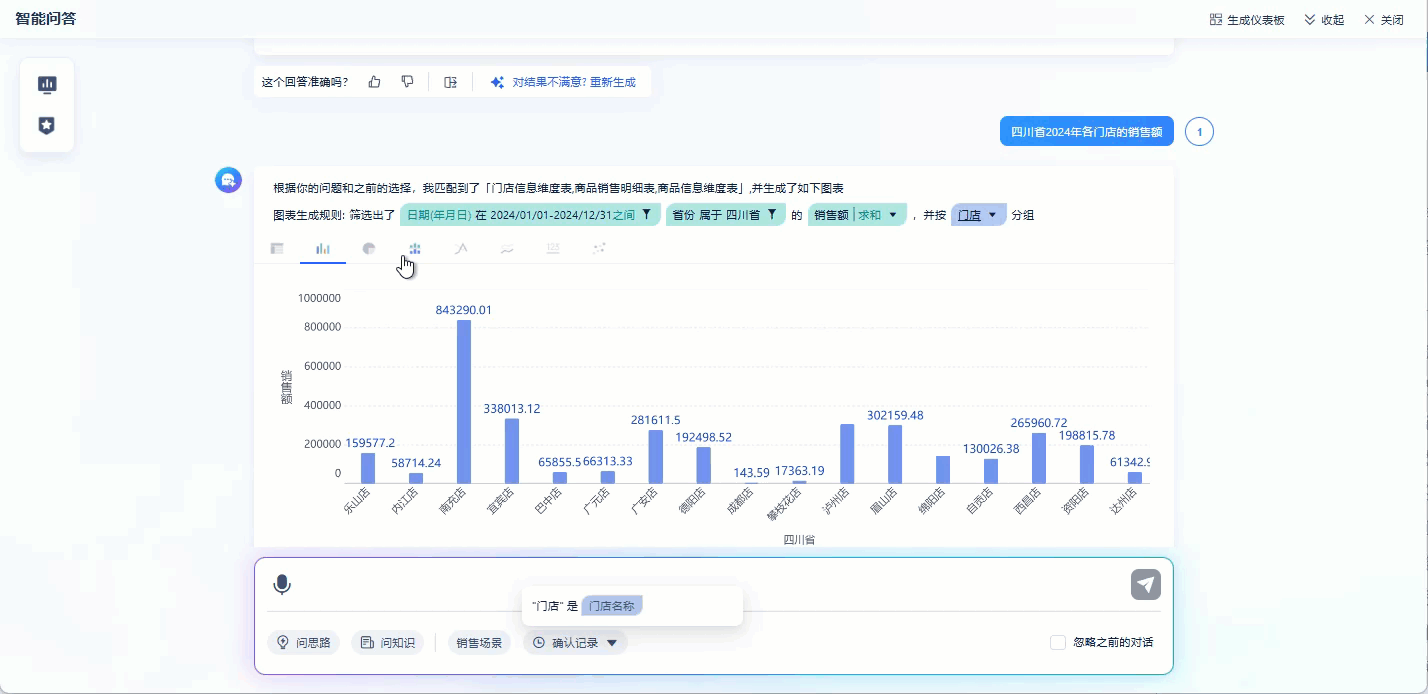The height and width of the screenshot is (694, 1428).
Task: Click 销售场景 scene button
Action: pos(479,643)
